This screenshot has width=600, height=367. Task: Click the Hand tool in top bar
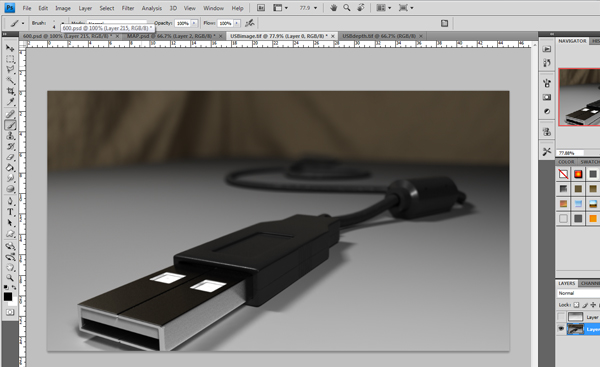coord(334,8)
